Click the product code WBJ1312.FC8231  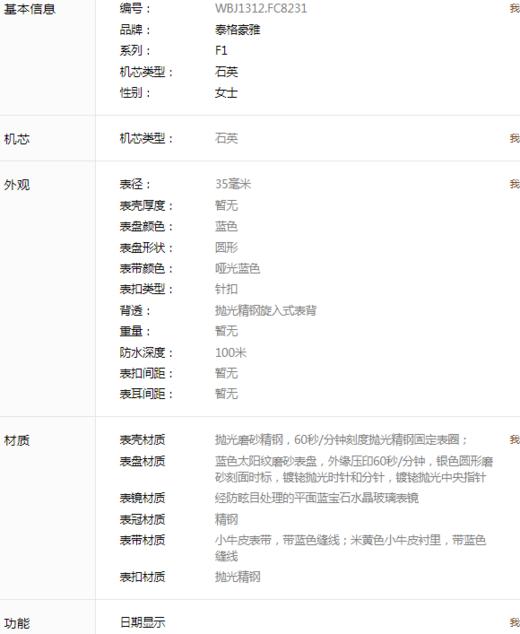click(x=261, y=8)
